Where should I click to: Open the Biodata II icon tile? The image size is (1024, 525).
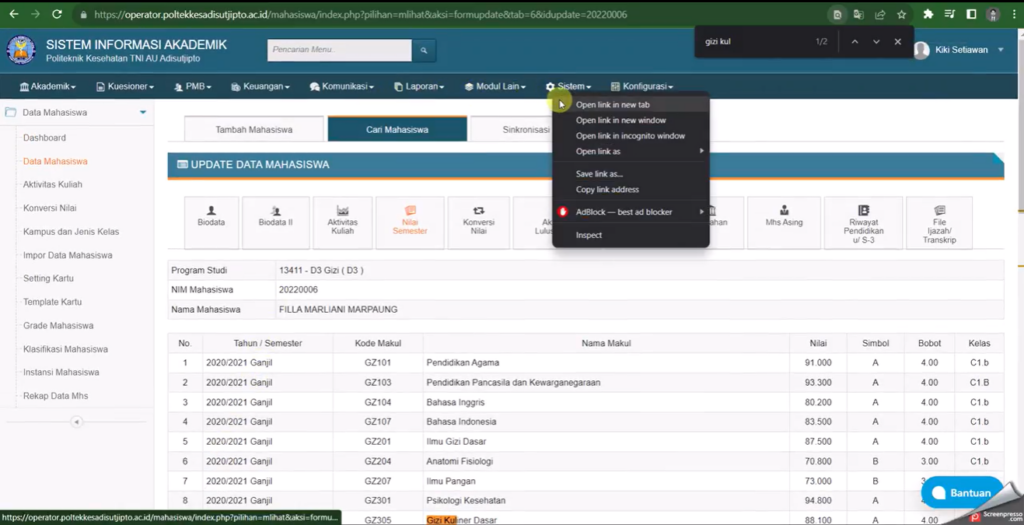click(x=275, y=222)
